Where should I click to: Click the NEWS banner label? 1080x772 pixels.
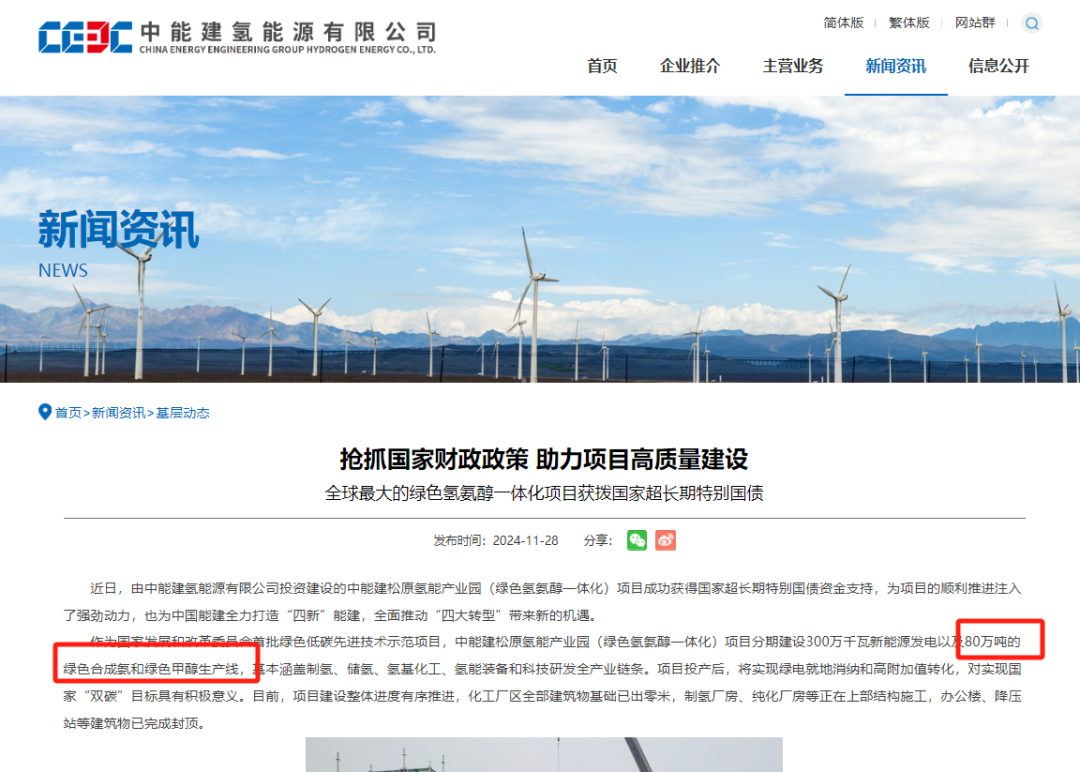[63, 271]
